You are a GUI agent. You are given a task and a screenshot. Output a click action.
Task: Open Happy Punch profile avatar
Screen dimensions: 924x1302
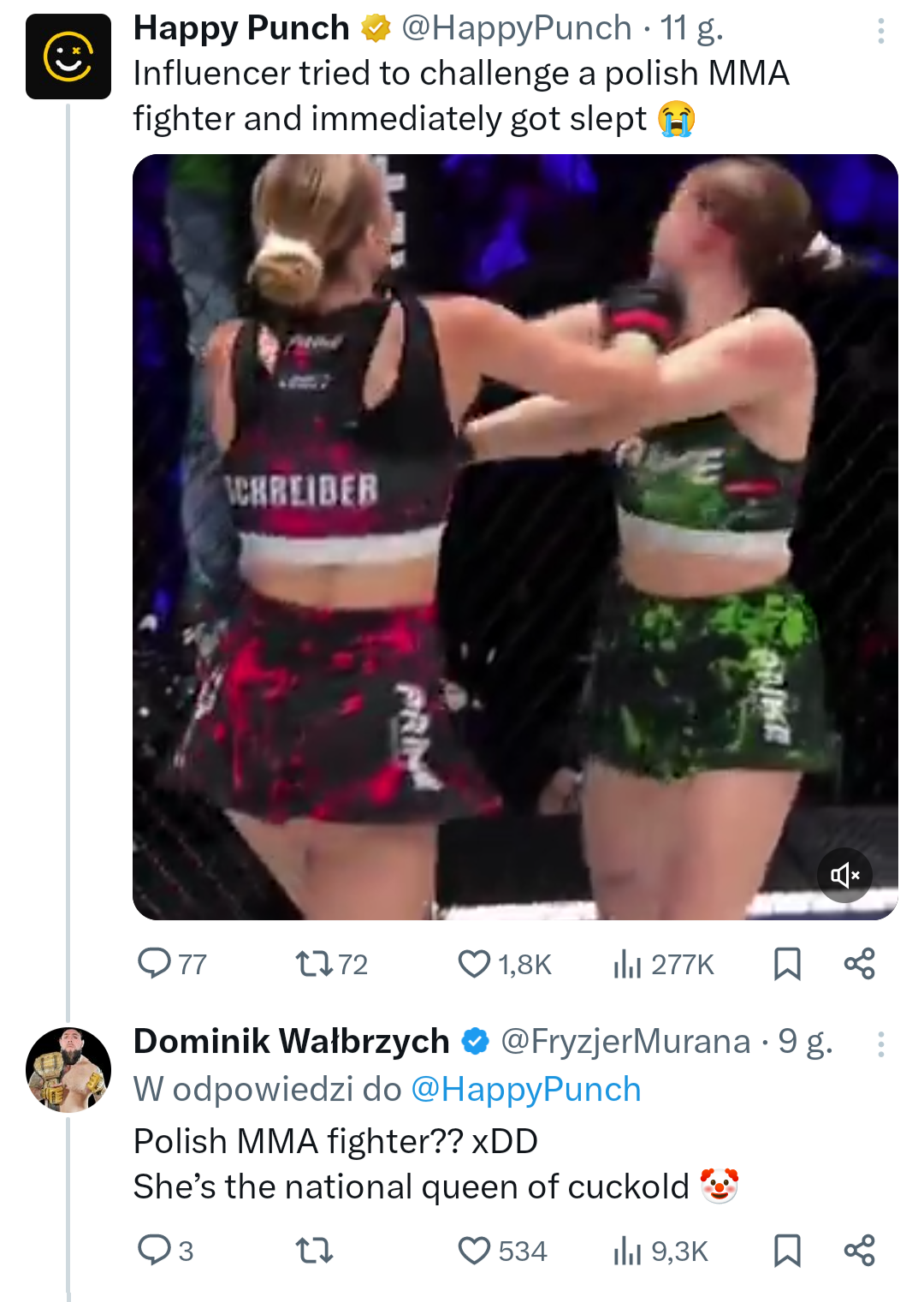[68, 56]
